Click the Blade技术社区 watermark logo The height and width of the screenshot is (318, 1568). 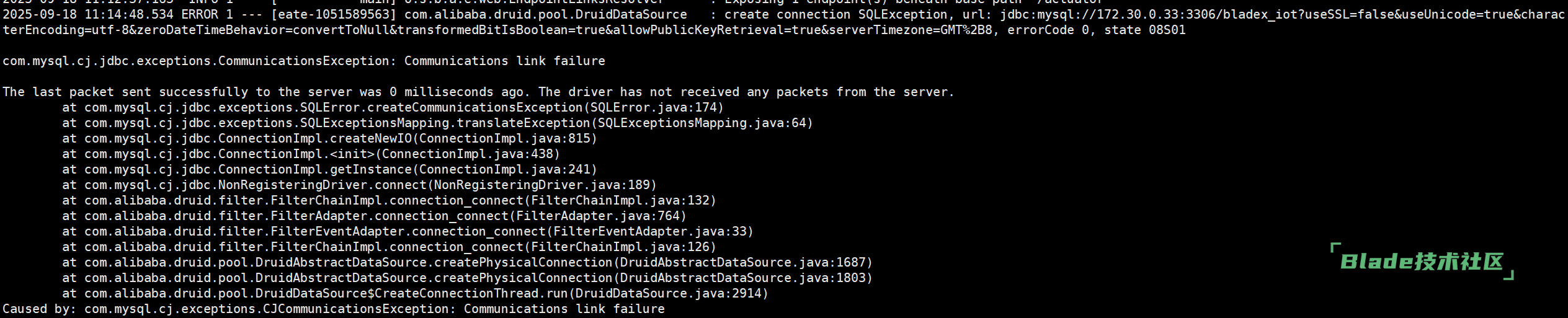click(1422, 262)
